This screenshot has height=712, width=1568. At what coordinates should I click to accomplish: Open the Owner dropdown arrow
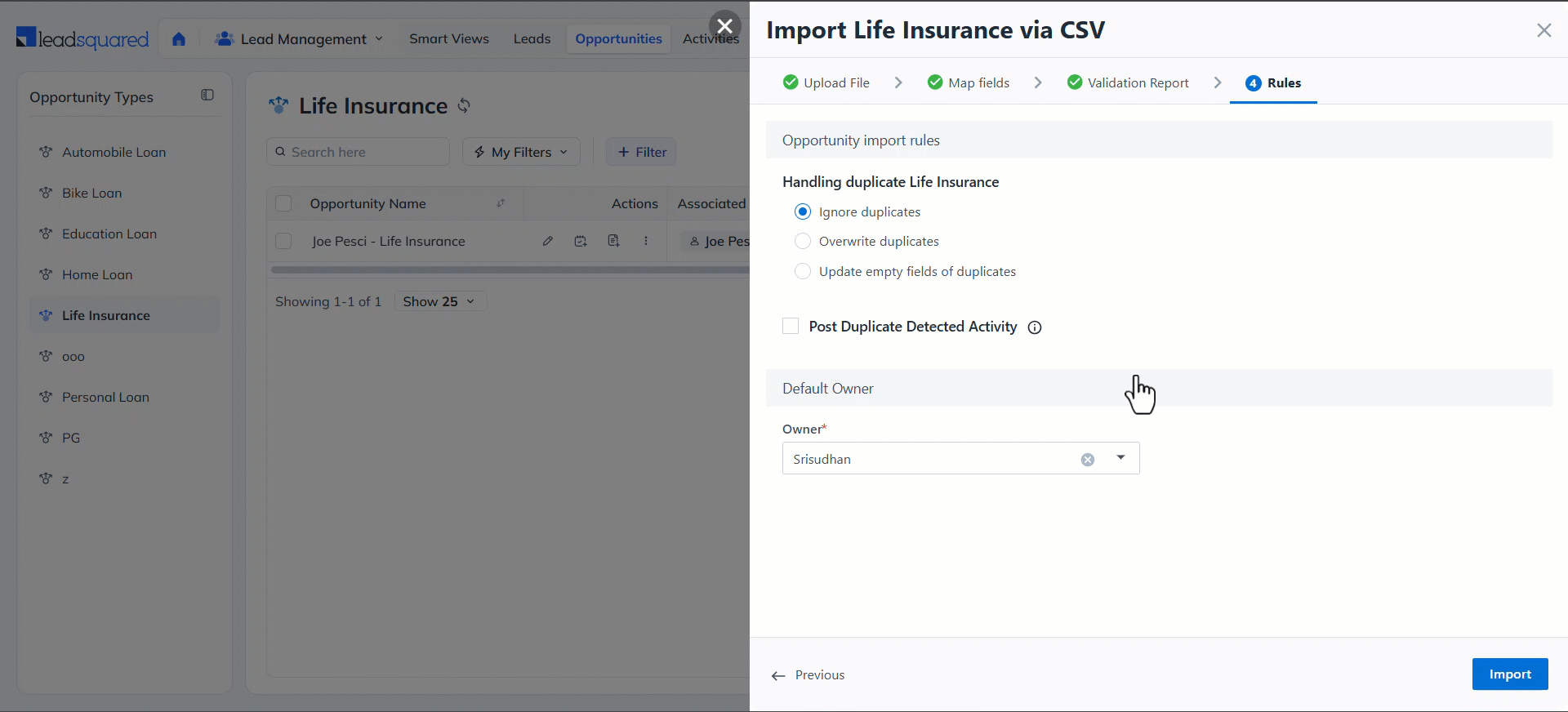click(1121, 458)
